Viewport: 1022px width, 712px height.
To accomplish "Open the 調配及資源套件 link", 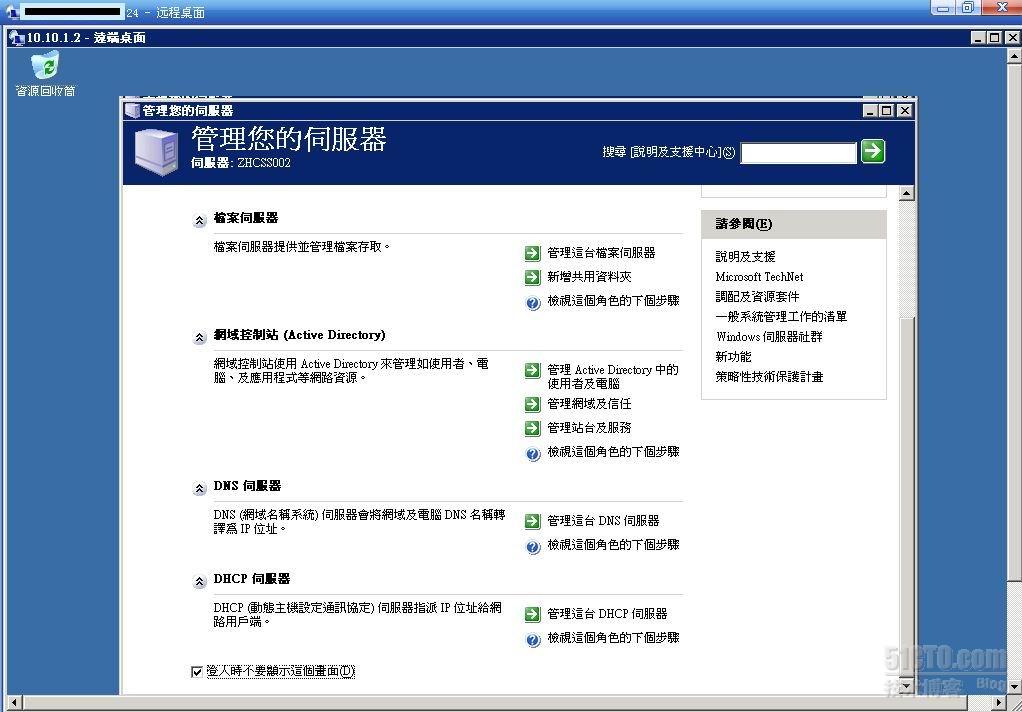I will [x=757, y=297].
